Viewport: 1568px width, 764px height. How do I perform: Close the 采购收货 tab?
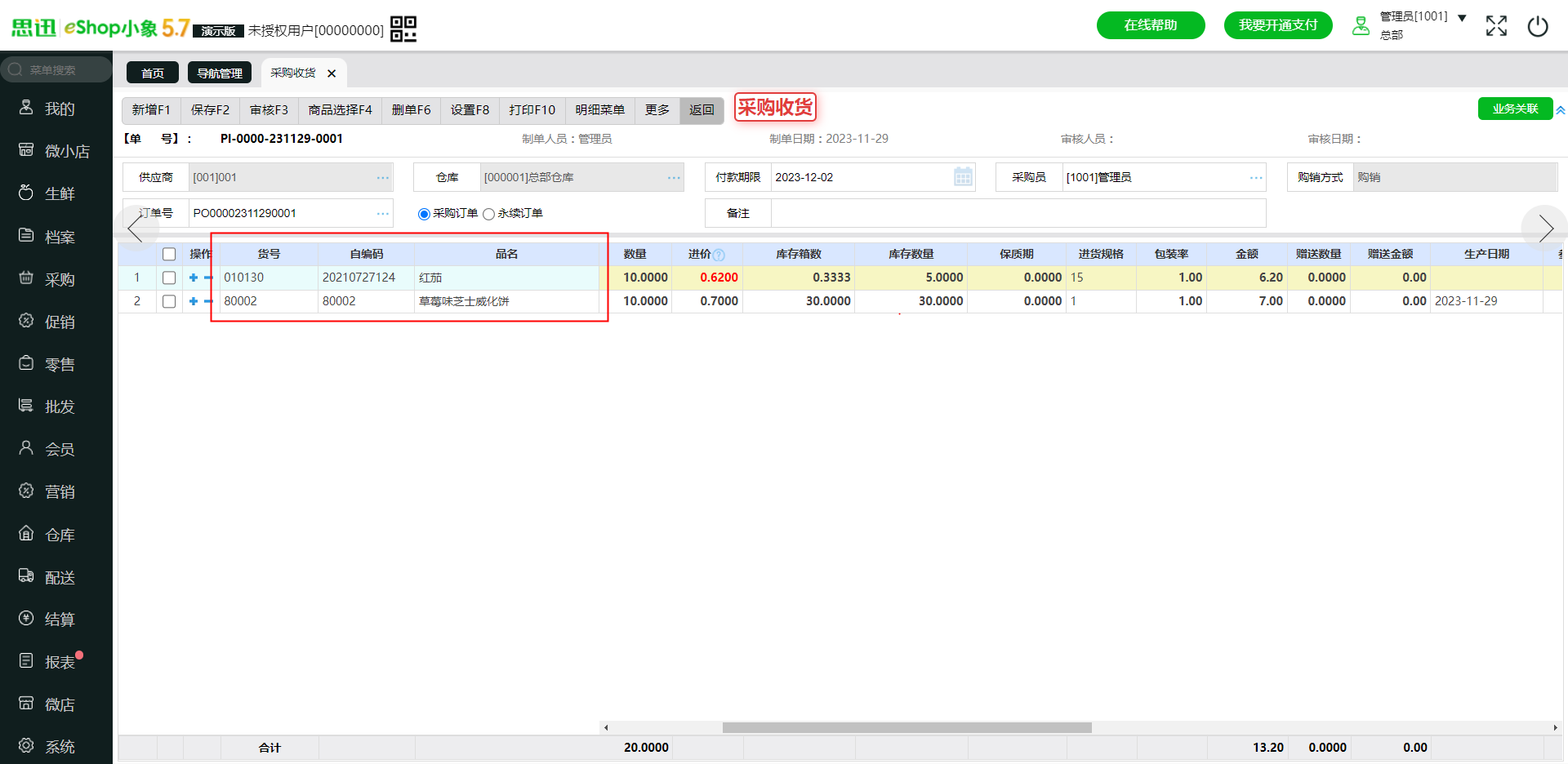pyautogui.click(x=332, y=73)
